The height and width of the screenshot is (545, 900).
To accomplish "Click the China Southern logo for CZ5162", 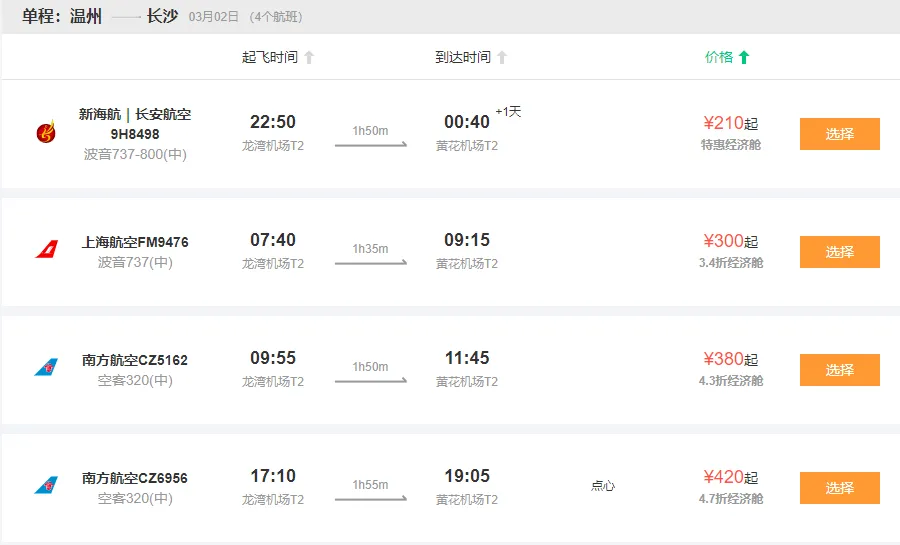I will click(46, 368).
